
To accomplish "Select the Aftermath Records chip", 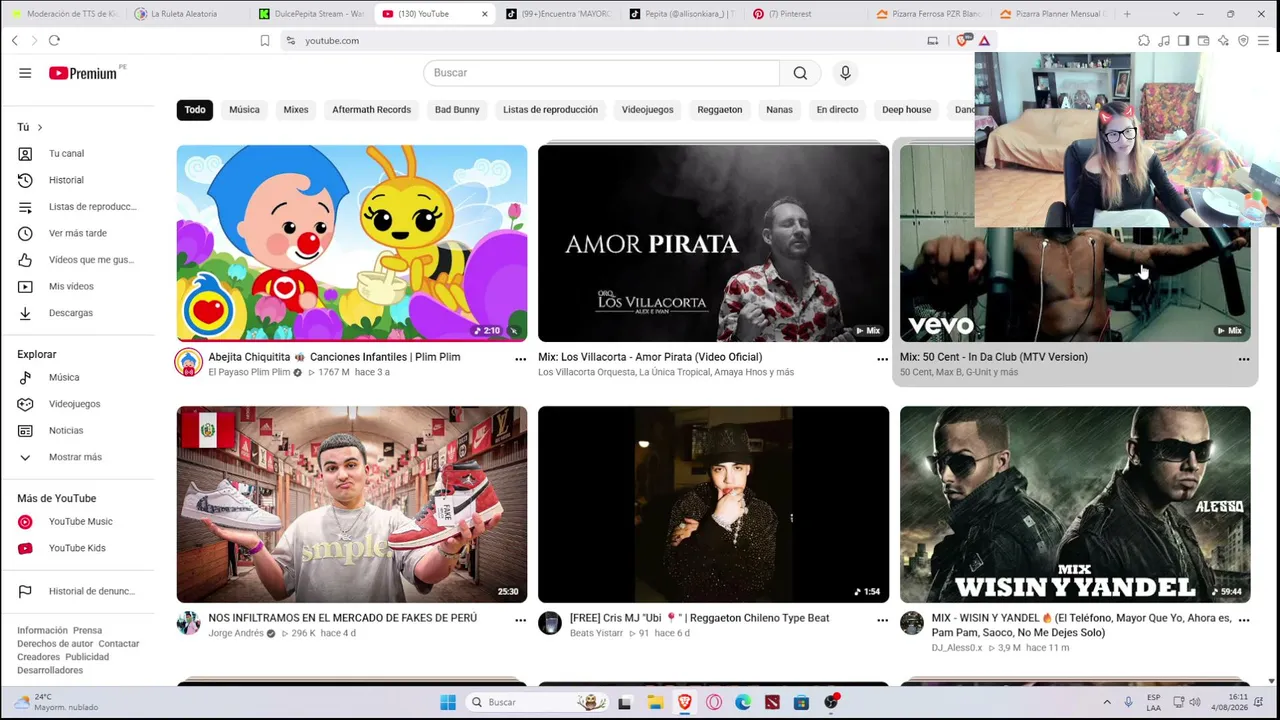I will (371, 110).
